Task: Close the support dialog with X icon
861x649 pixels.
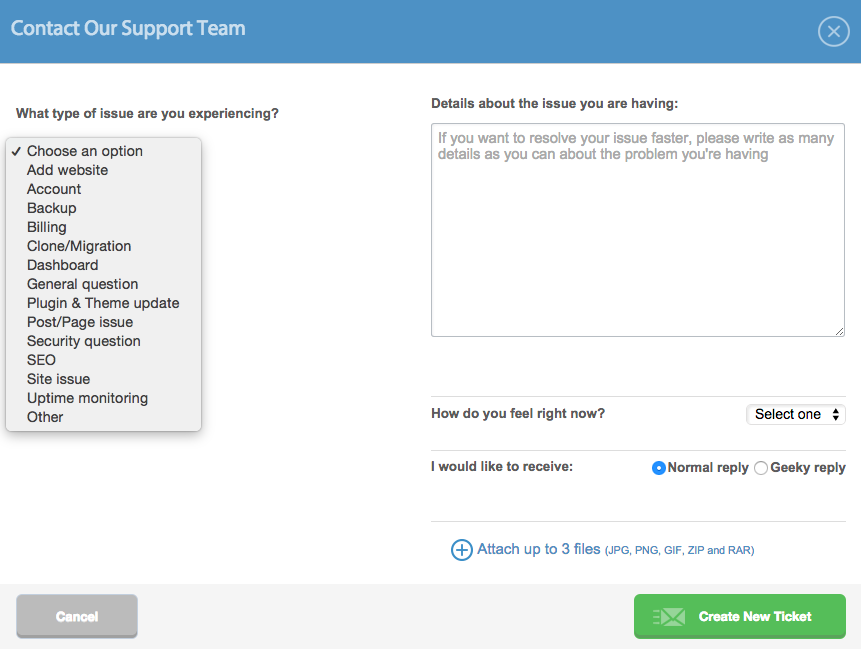Action: pos(833,32)
